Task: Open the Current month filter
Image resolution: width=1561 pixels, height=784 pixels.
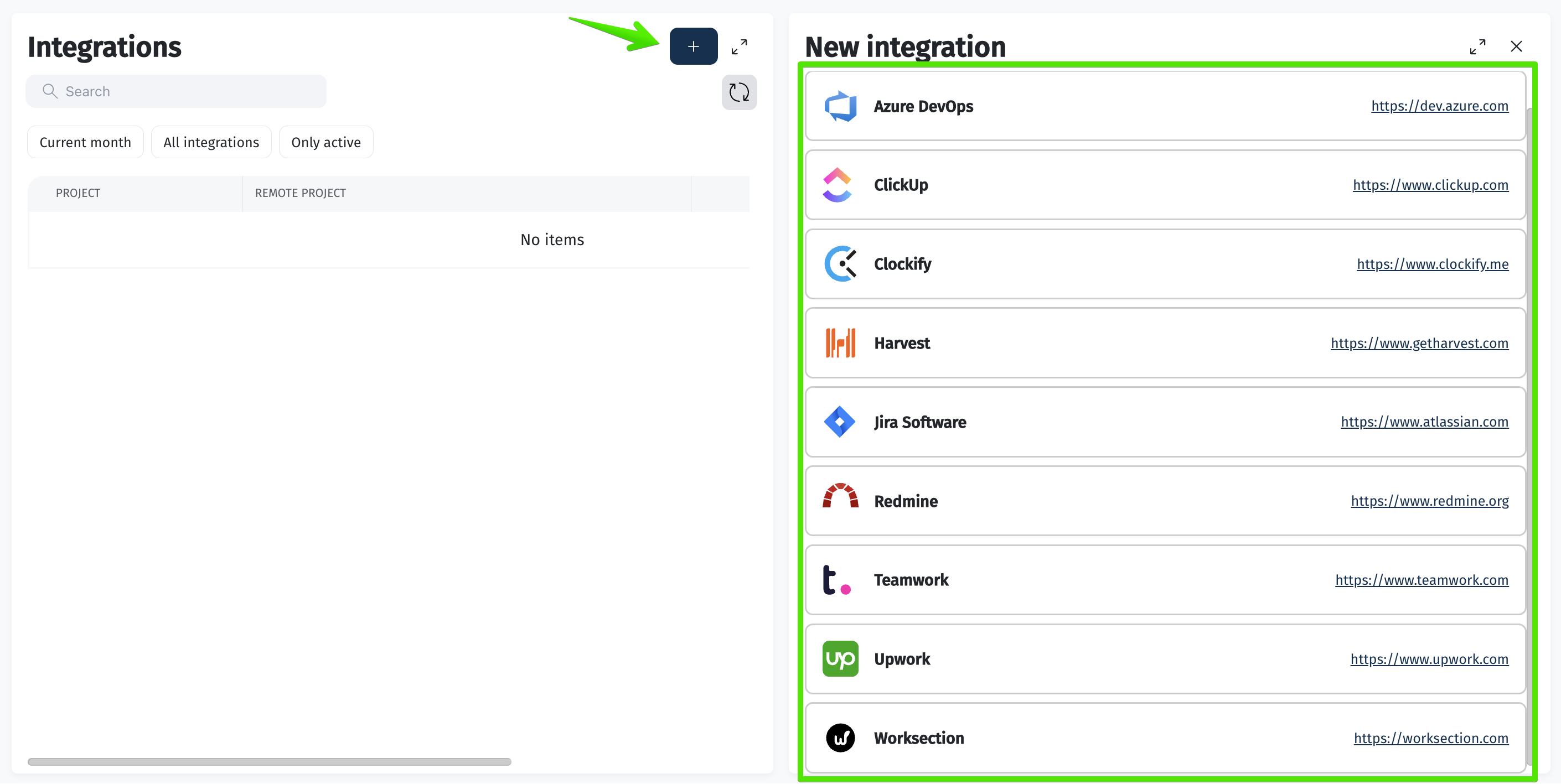Action: point(85,142)
